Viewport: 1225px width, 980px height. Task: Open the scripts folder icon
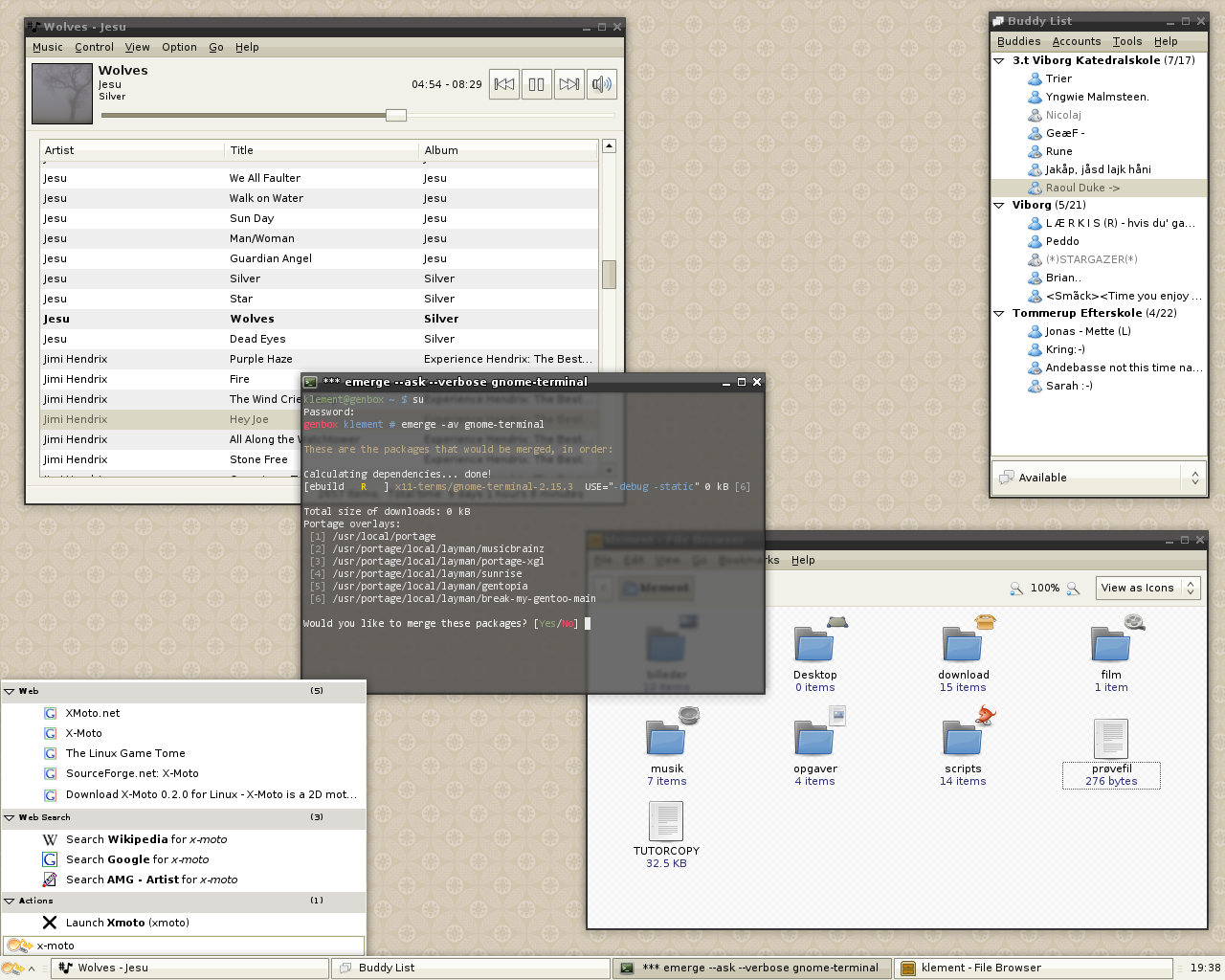point(963,736)
